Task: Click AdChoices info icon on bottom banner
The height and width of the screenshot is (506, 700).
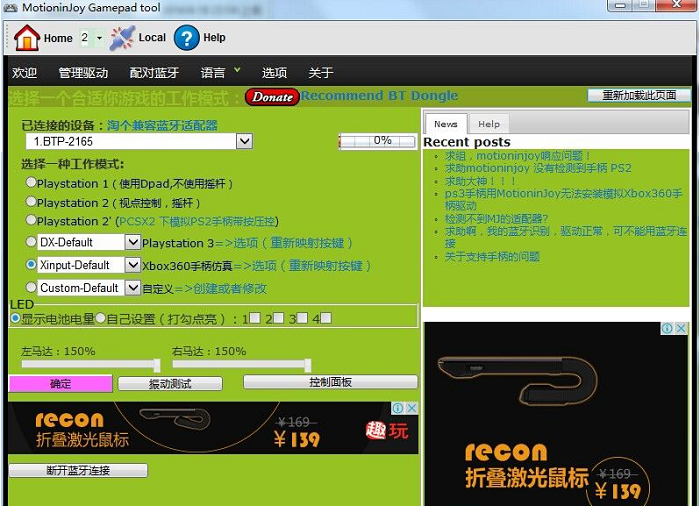Action: [x=397, y=408]
